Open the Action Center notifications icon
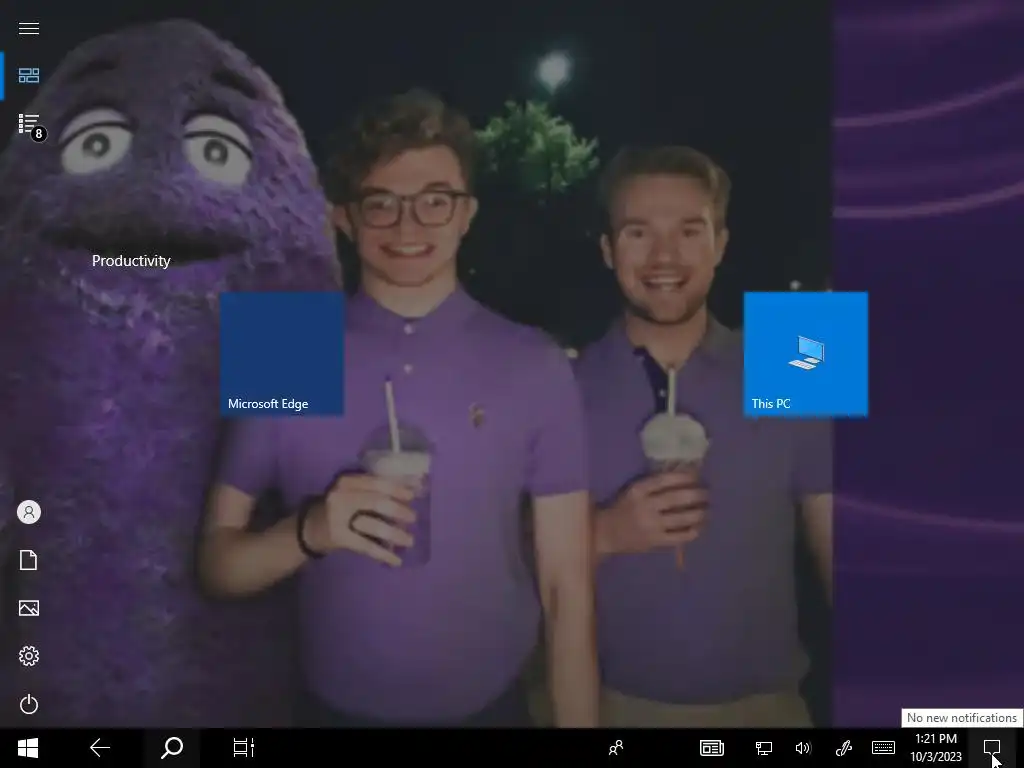1024x768 pixels. tap(991, 748)
